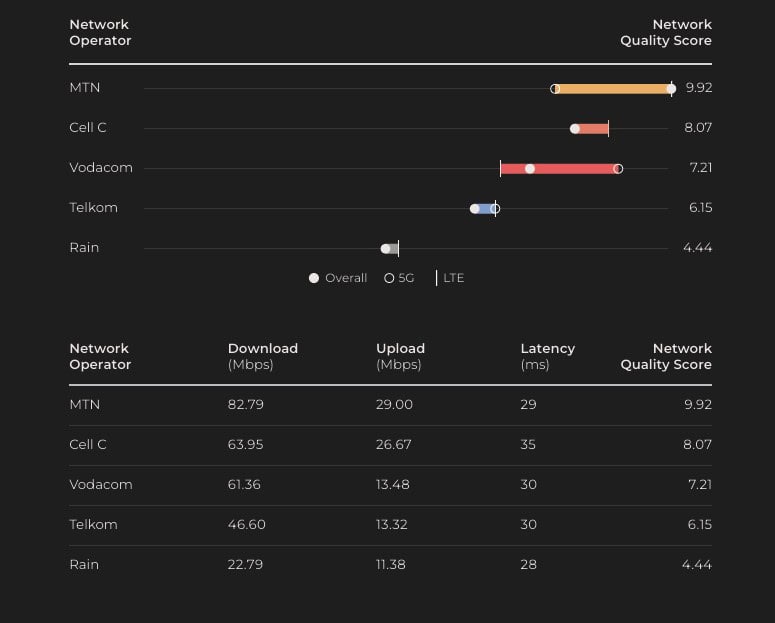Viewport: 775px width, 623px height.
Task: Click Rain's overall score dot
Action: [386, 249]
